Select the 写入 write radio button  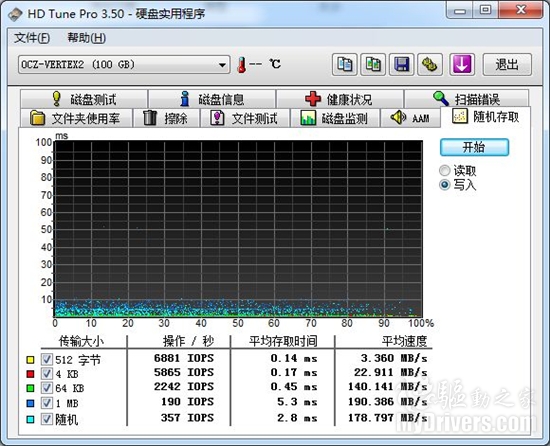tap(445, 184)
